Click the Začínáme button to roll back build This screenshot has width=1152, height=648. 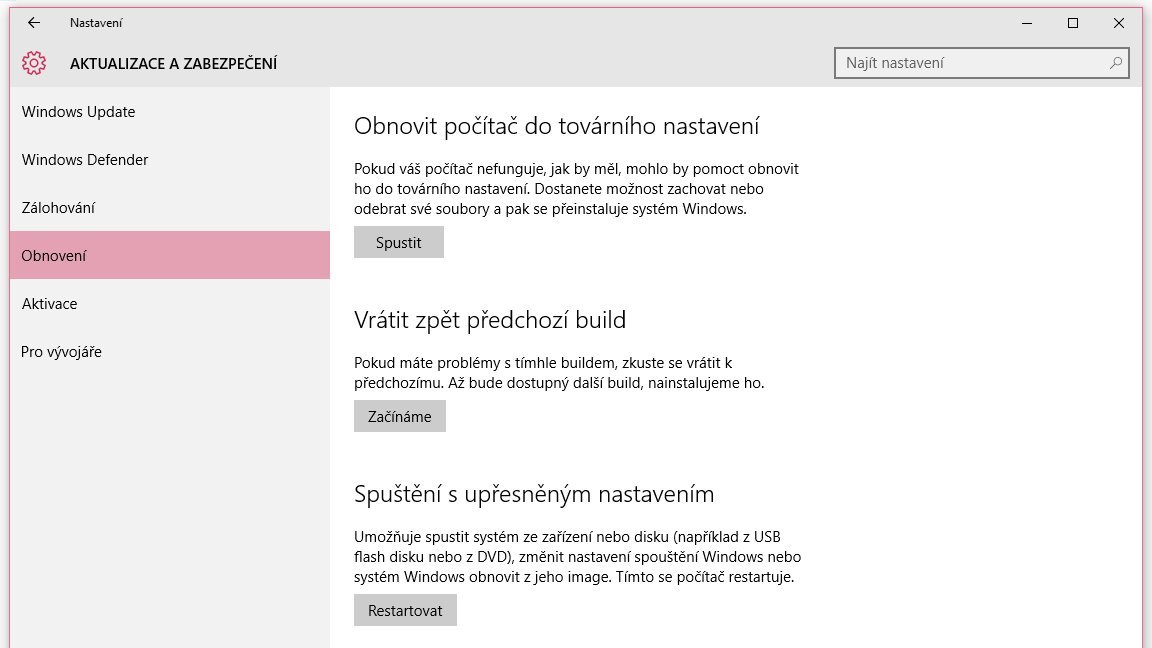point(400,417)
